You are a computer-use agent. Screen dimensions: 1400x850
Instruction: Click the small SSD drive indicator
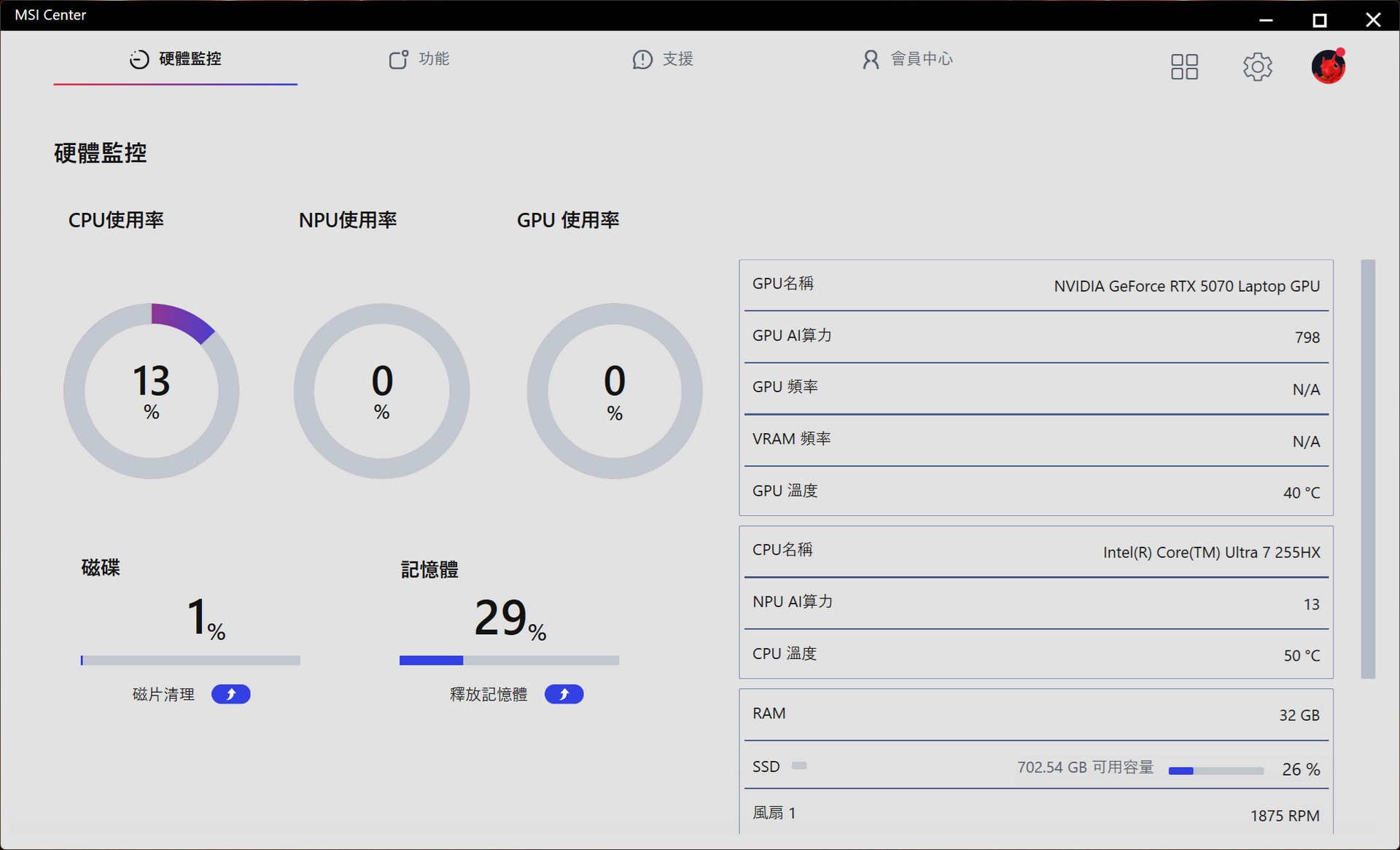[799, 765]
